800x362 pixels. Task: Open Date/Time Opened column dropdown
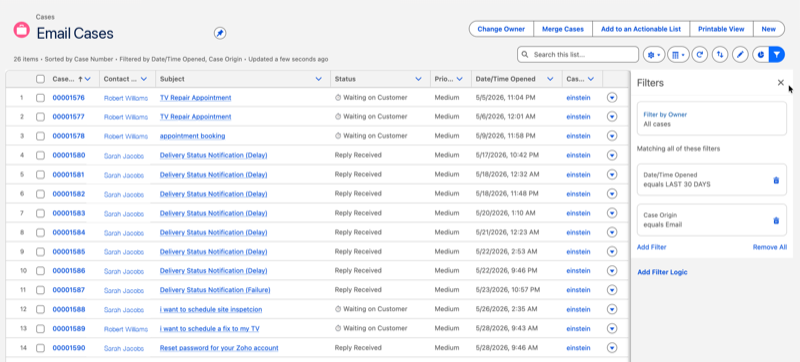pos(550,79)
